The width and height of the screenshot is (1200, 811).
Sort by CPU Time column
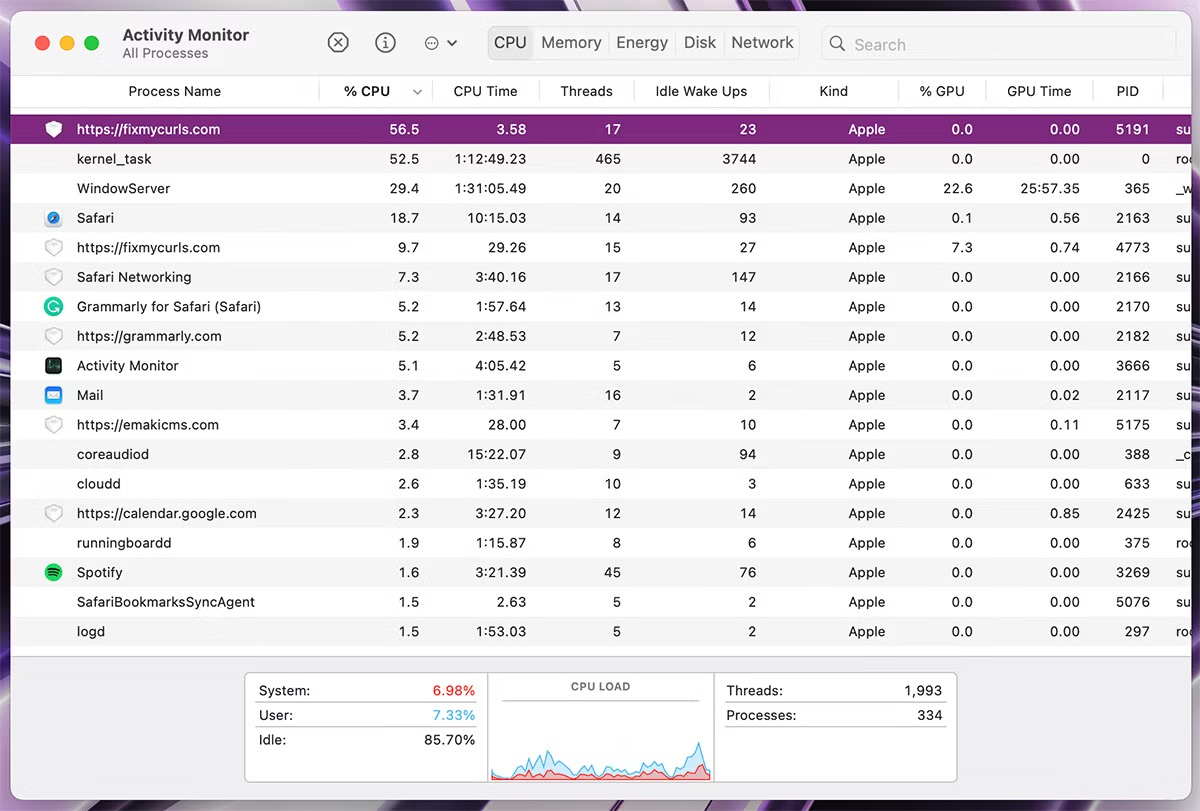pyautogui.click(x=485, y=91)
